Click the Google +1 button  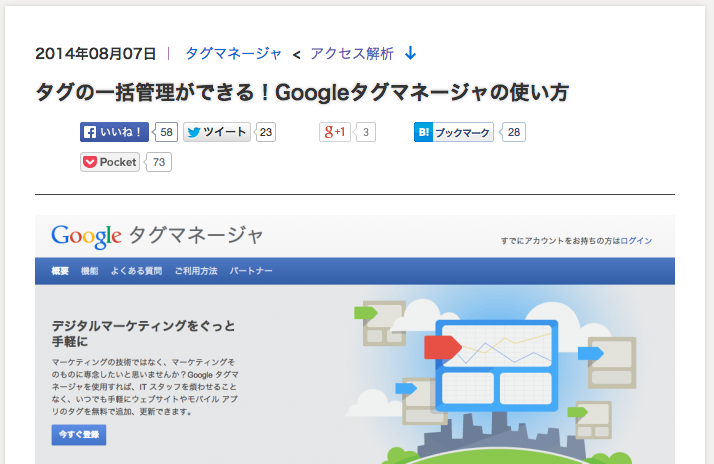(x=335, y=132)
